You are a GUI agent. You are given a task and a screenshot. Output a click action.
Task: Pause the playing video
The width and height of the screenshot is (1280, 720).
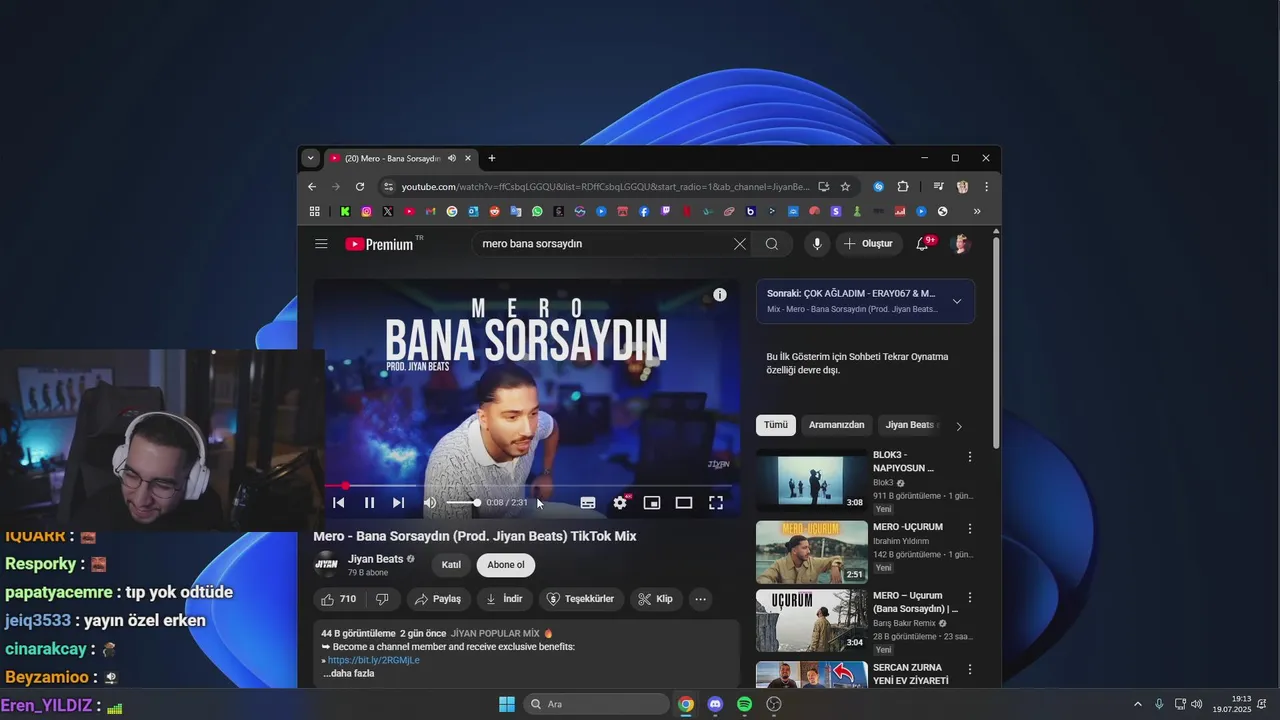[x=369, y=503]
